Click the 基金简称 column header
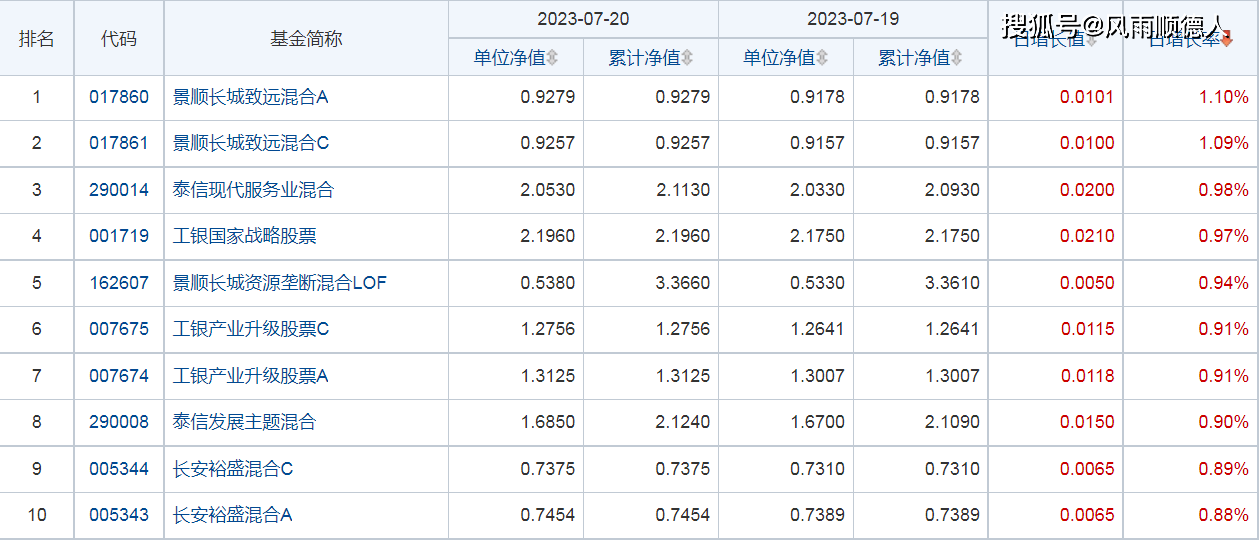 tap(306, 39)
